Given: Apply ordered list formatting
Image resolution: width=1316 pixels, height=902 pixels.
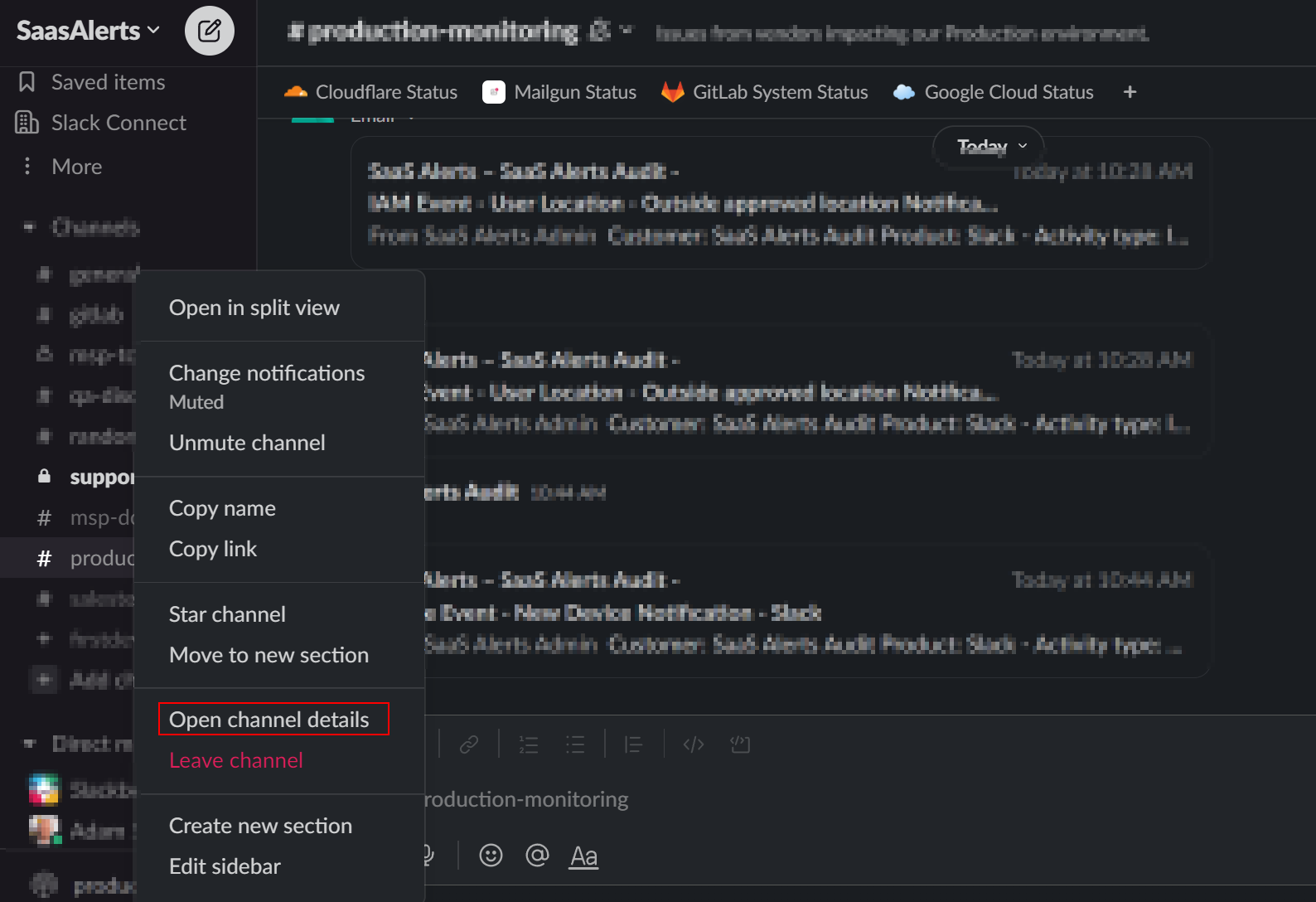Looking at the screenshot, I should click(528, 744).
